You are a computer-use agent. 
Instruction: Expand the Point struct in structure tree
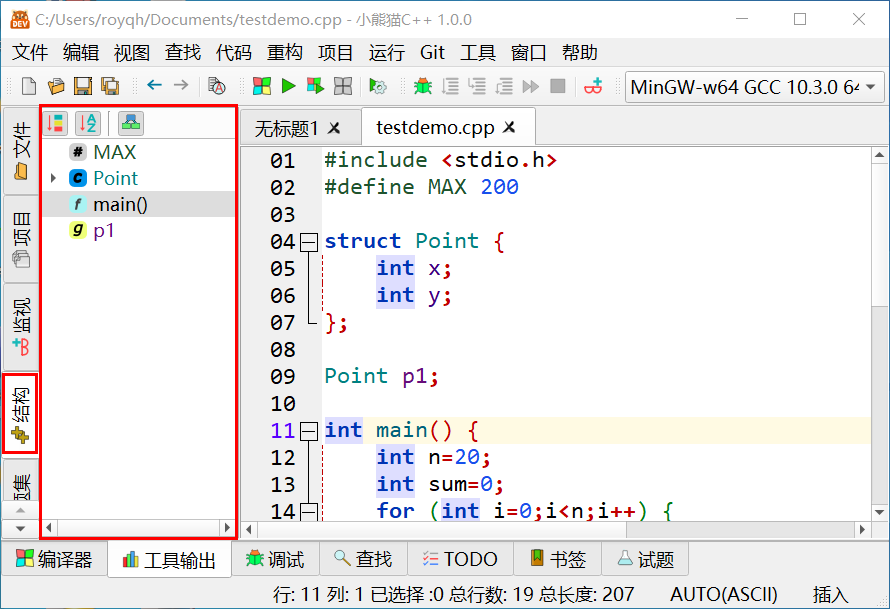53,178
